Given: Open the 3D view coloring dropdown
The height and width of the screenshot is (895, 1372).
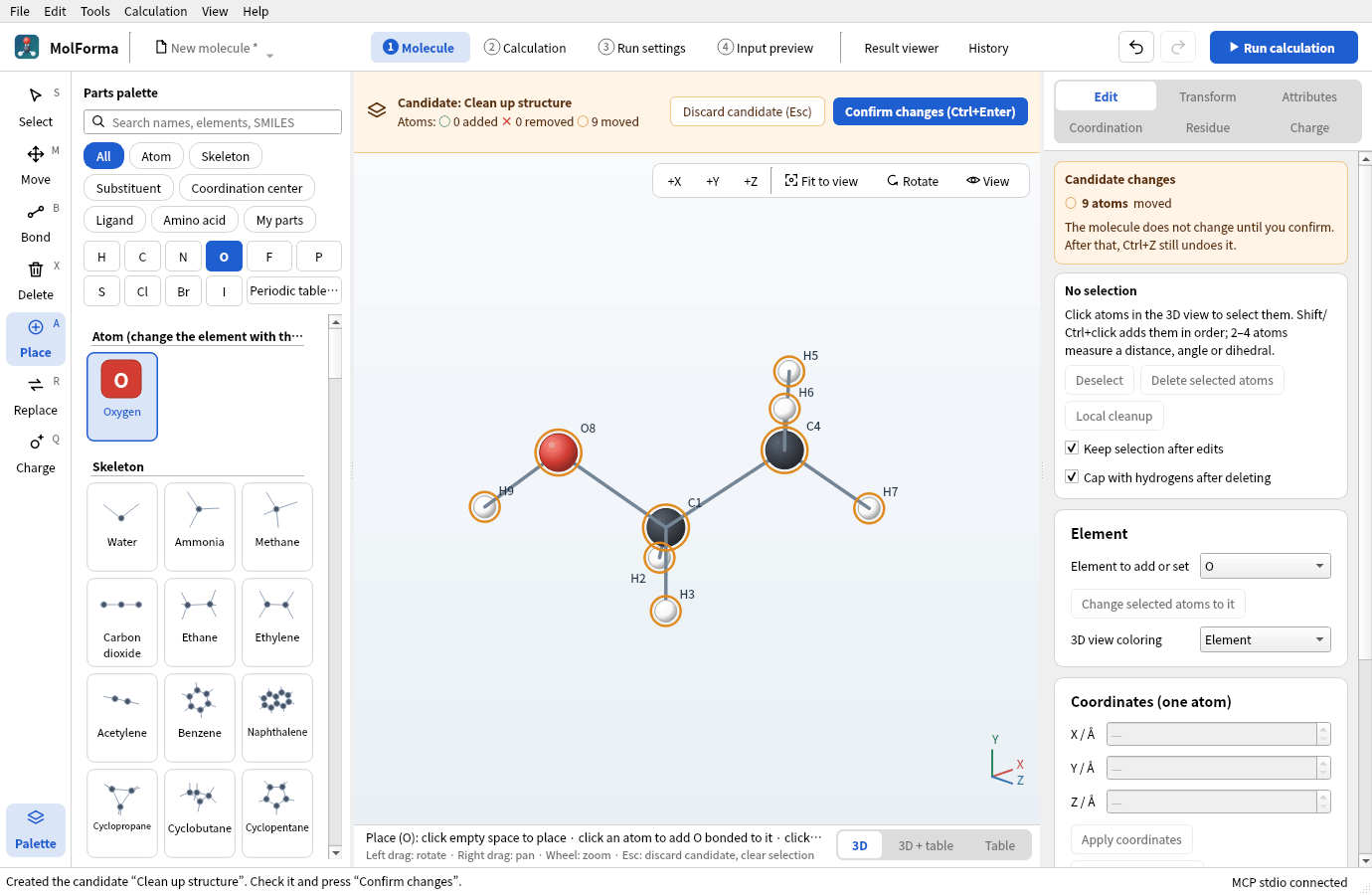Looking at the screenshot, I should pos(1266,639).
